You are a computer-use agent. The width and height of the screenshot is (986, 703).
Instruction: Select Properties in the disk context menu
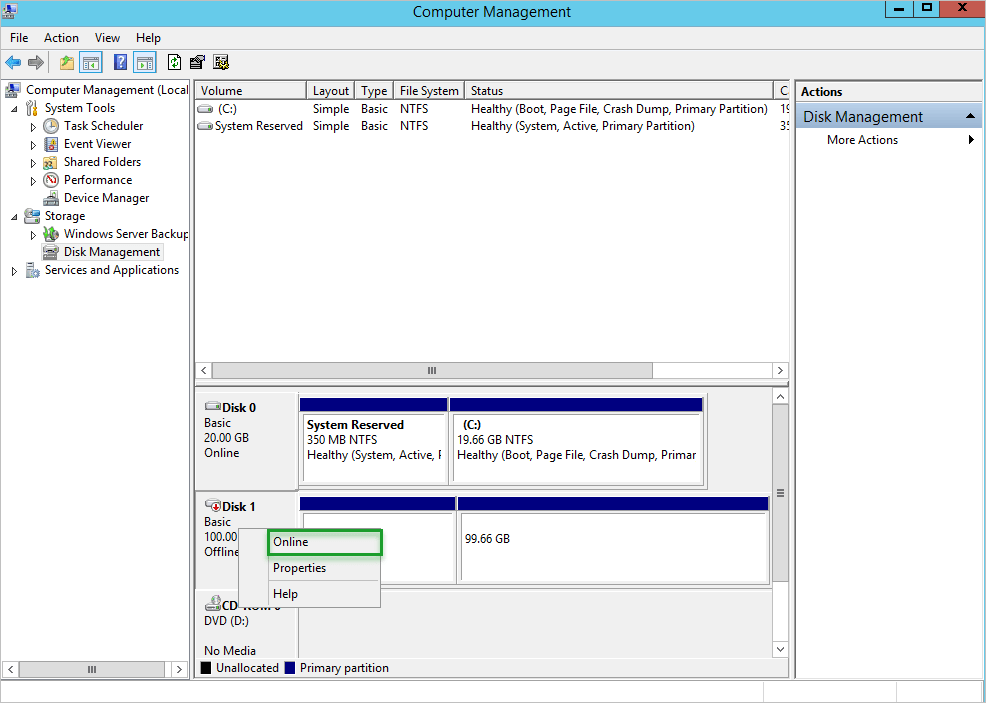pos(300,568)
